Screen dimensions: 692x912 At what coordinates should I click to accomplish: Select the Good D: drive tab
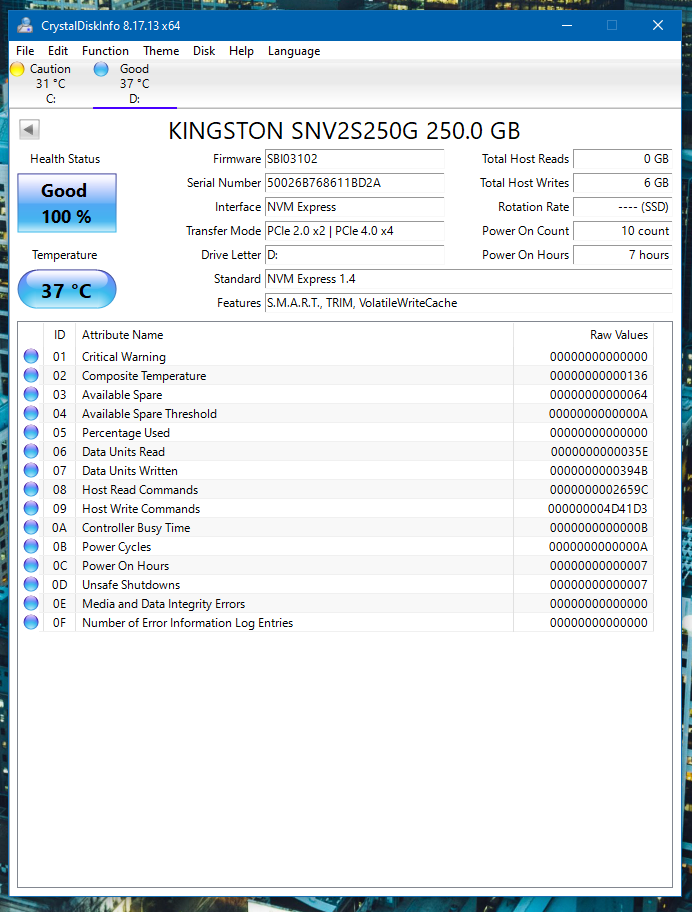coord(134,84)
